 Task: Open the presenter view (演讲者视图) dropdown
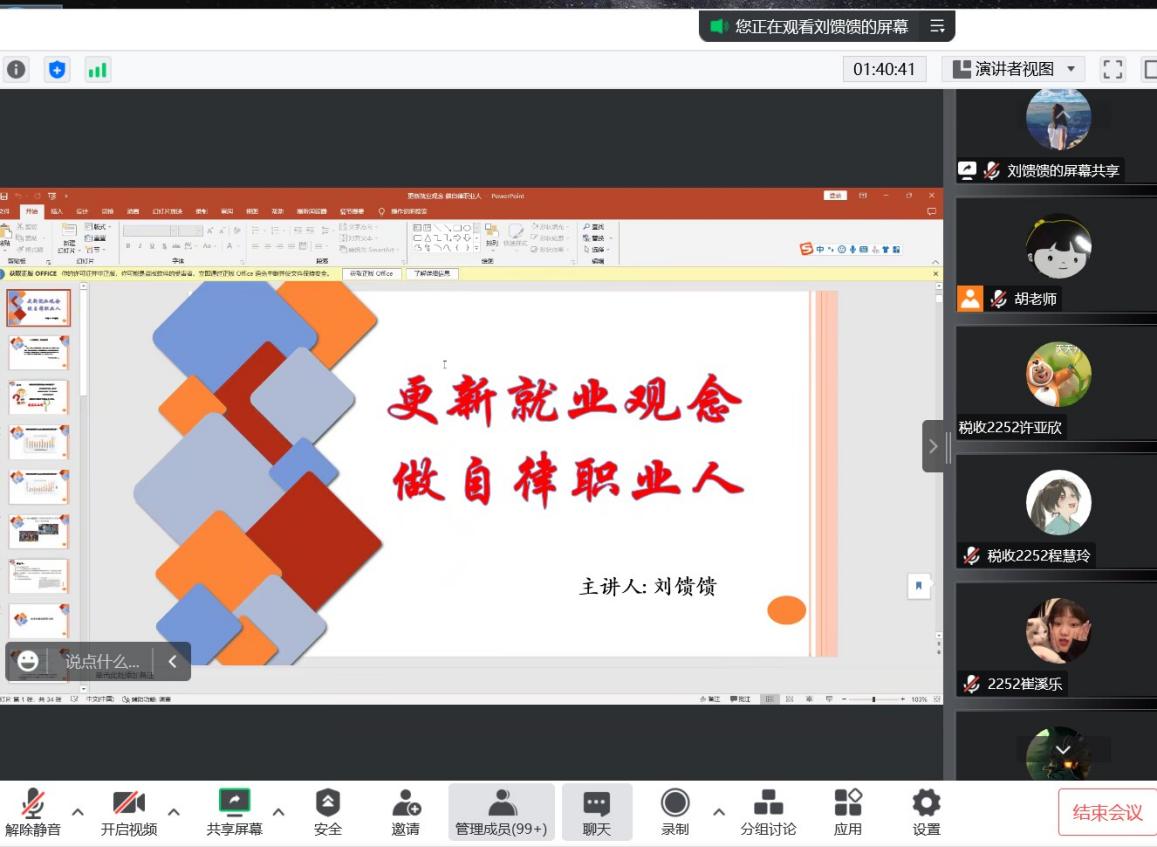pos(1015,69)
